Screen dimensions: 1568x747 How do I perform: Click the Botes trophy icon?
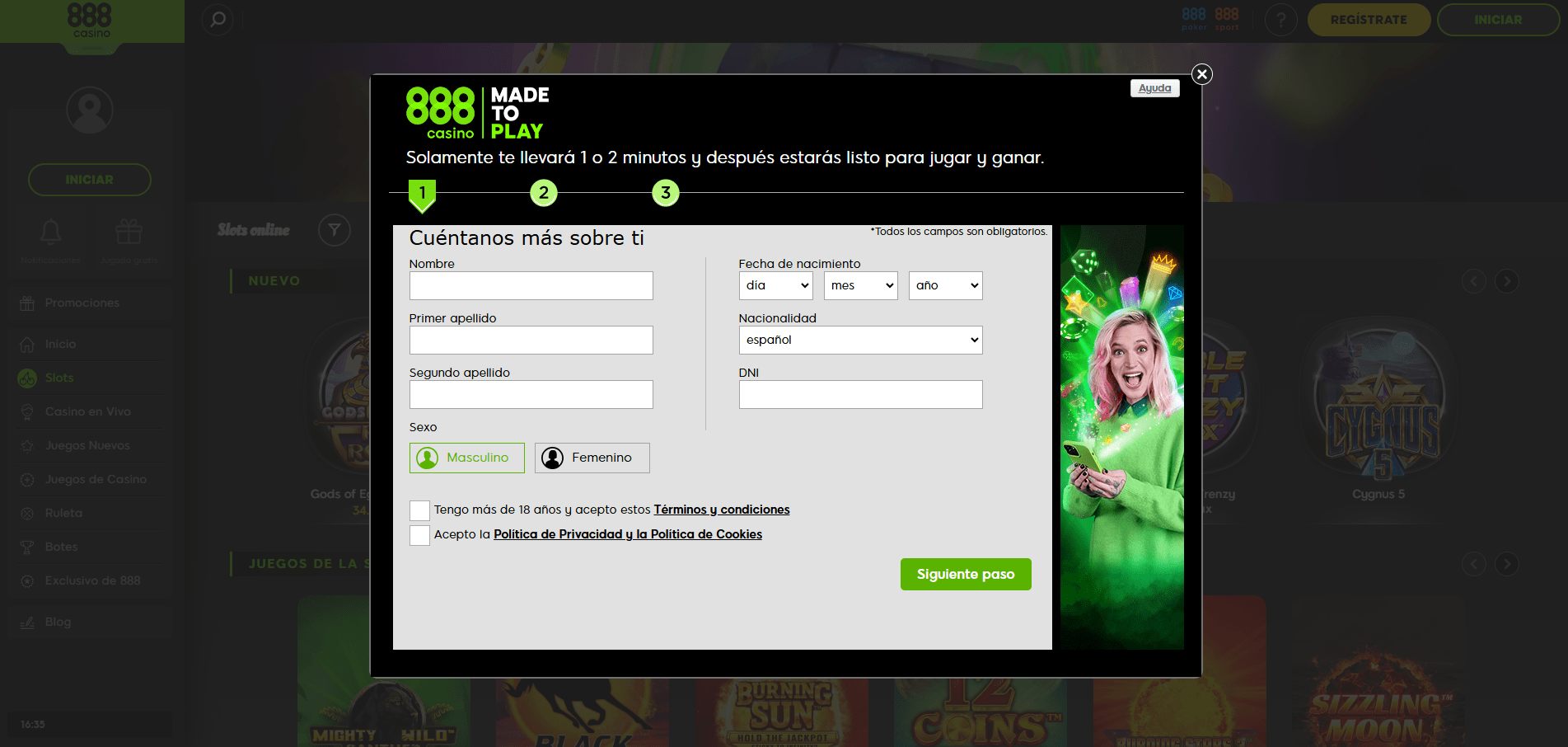point(27,547)
